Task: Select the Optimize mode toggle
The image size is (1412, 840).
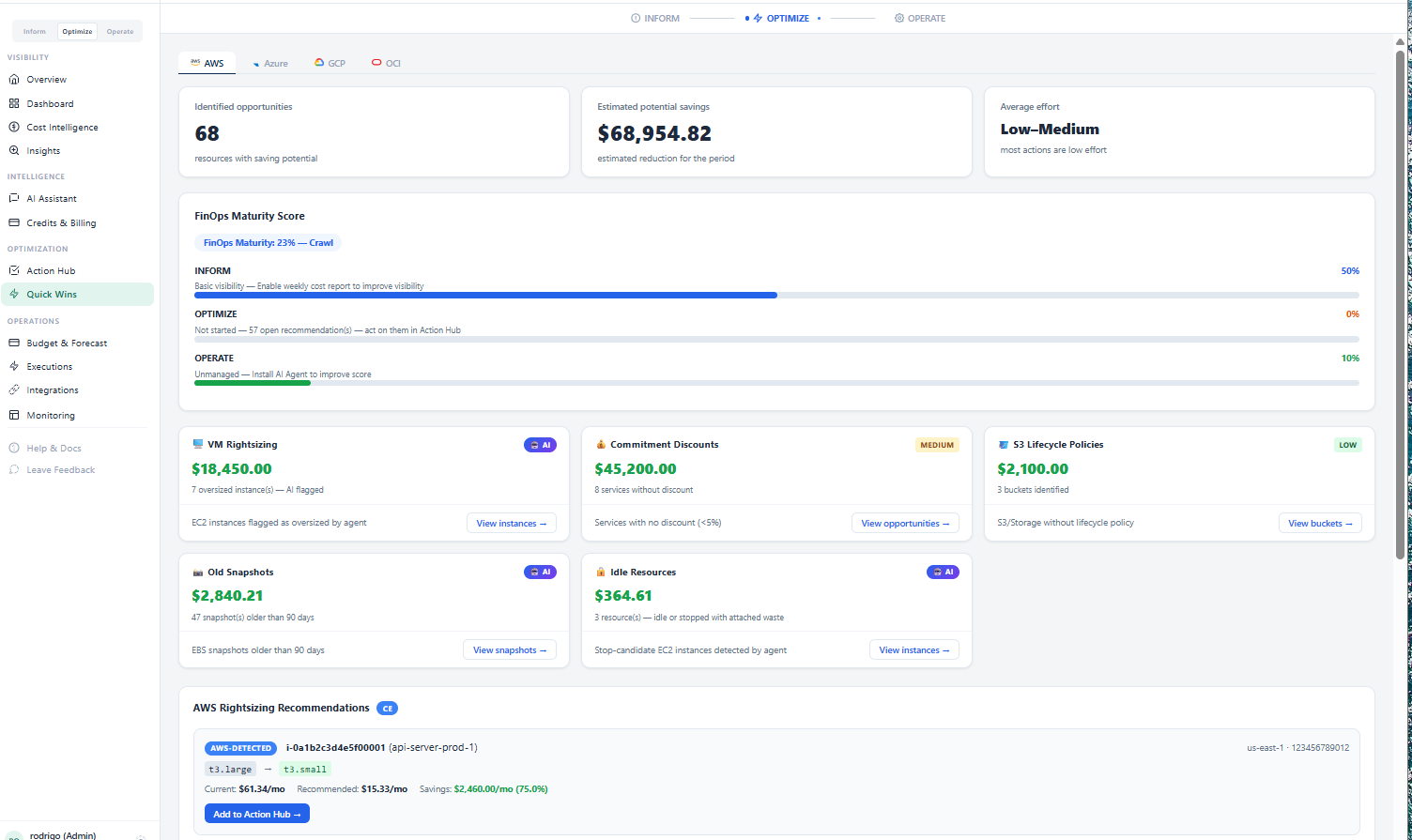Action: pyautogui.click(x=77, y=31)
